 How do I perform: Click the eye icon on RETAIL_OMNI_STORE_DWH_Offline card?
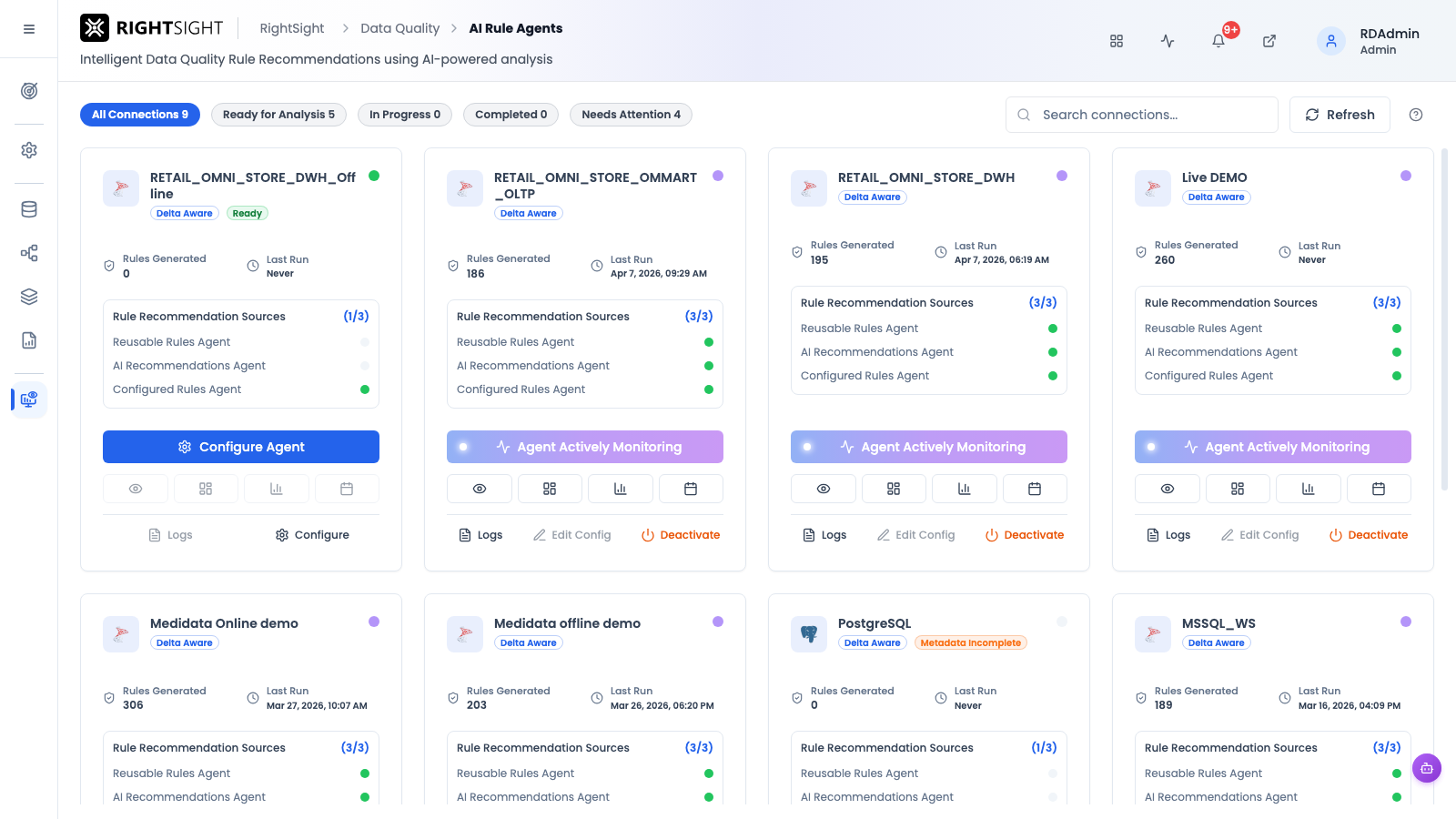pyautogui.click(x=136, y=489)
